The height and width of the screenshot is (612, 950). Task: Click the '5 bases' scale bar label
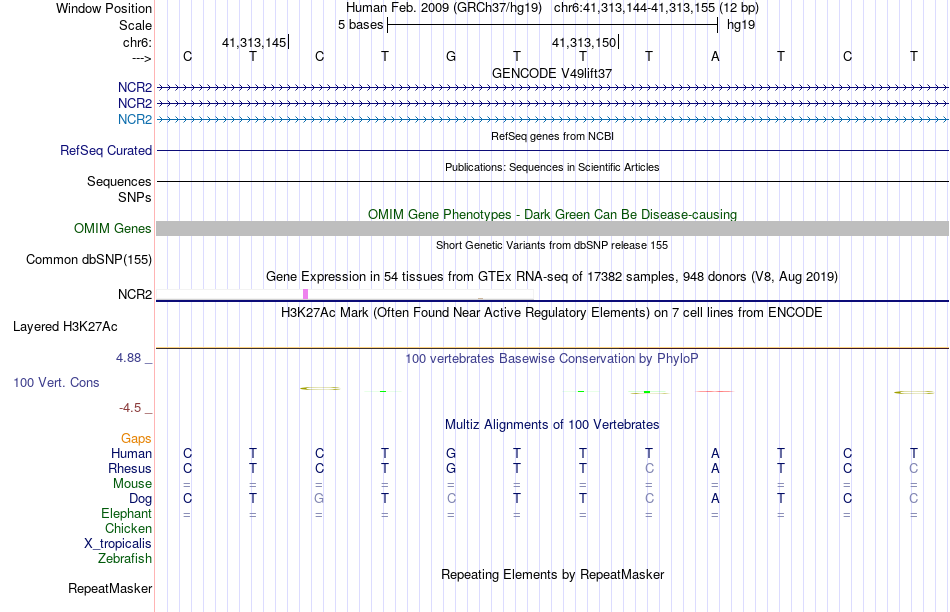click(360, 25)
